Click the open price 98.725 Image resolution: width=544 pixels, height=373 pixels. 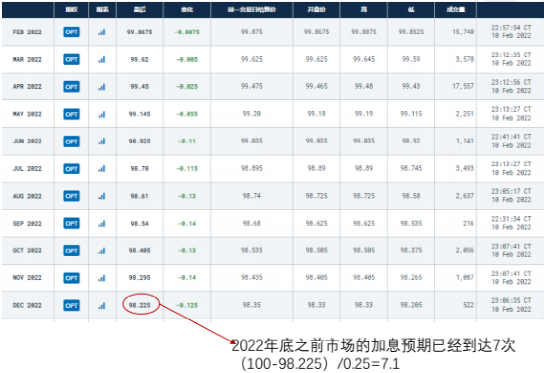316,196
